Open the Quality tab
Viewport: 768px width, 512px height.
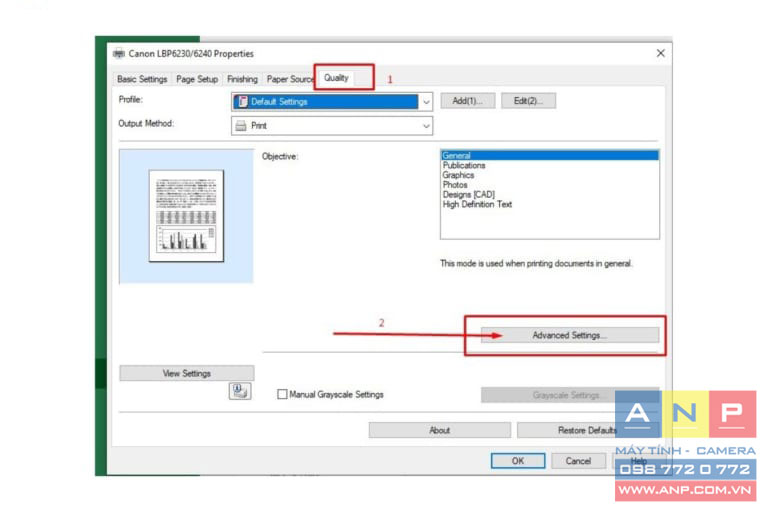tap(336, 78)
